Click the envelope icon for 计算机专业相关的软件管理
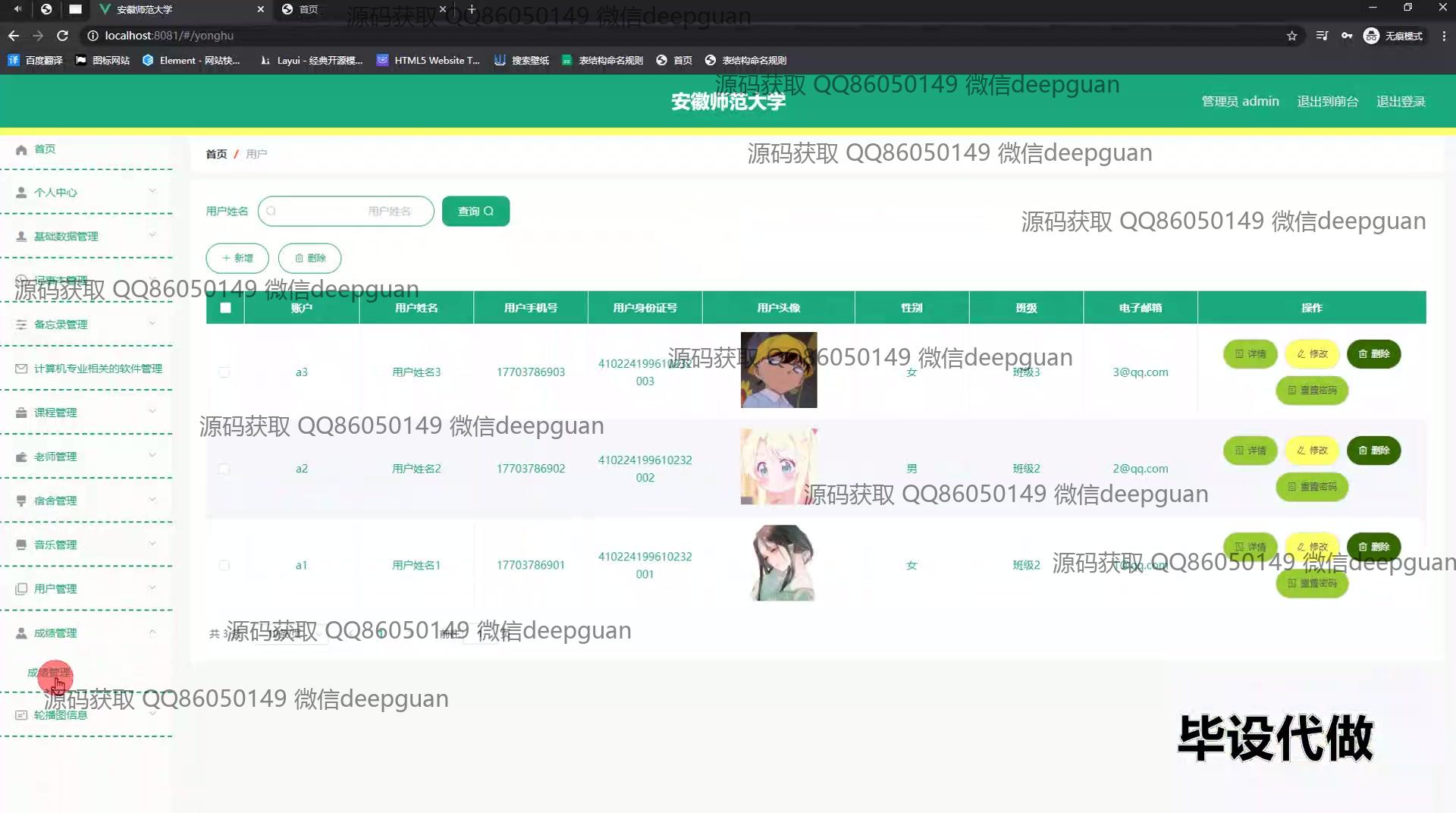1456x813 pixels. [x=21, y=369]
